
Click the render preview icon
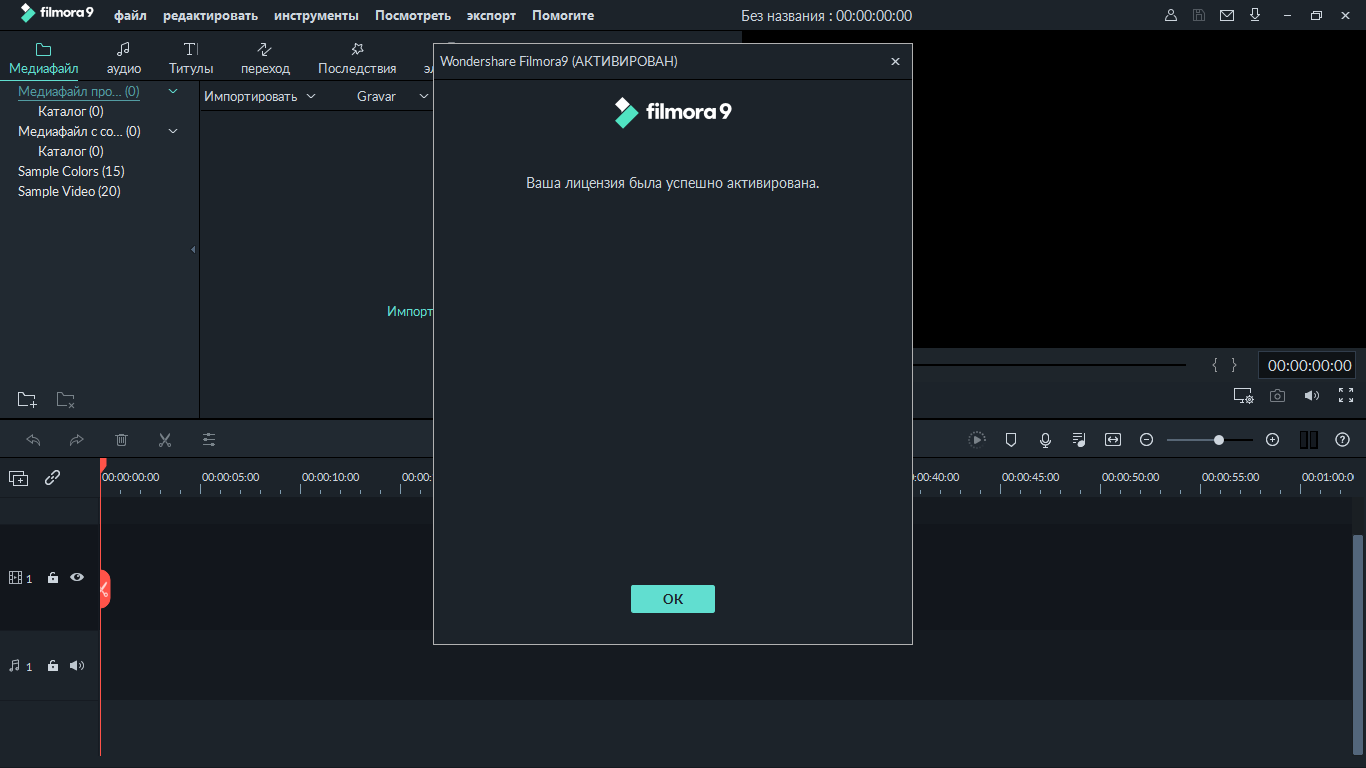coord(977,439)
